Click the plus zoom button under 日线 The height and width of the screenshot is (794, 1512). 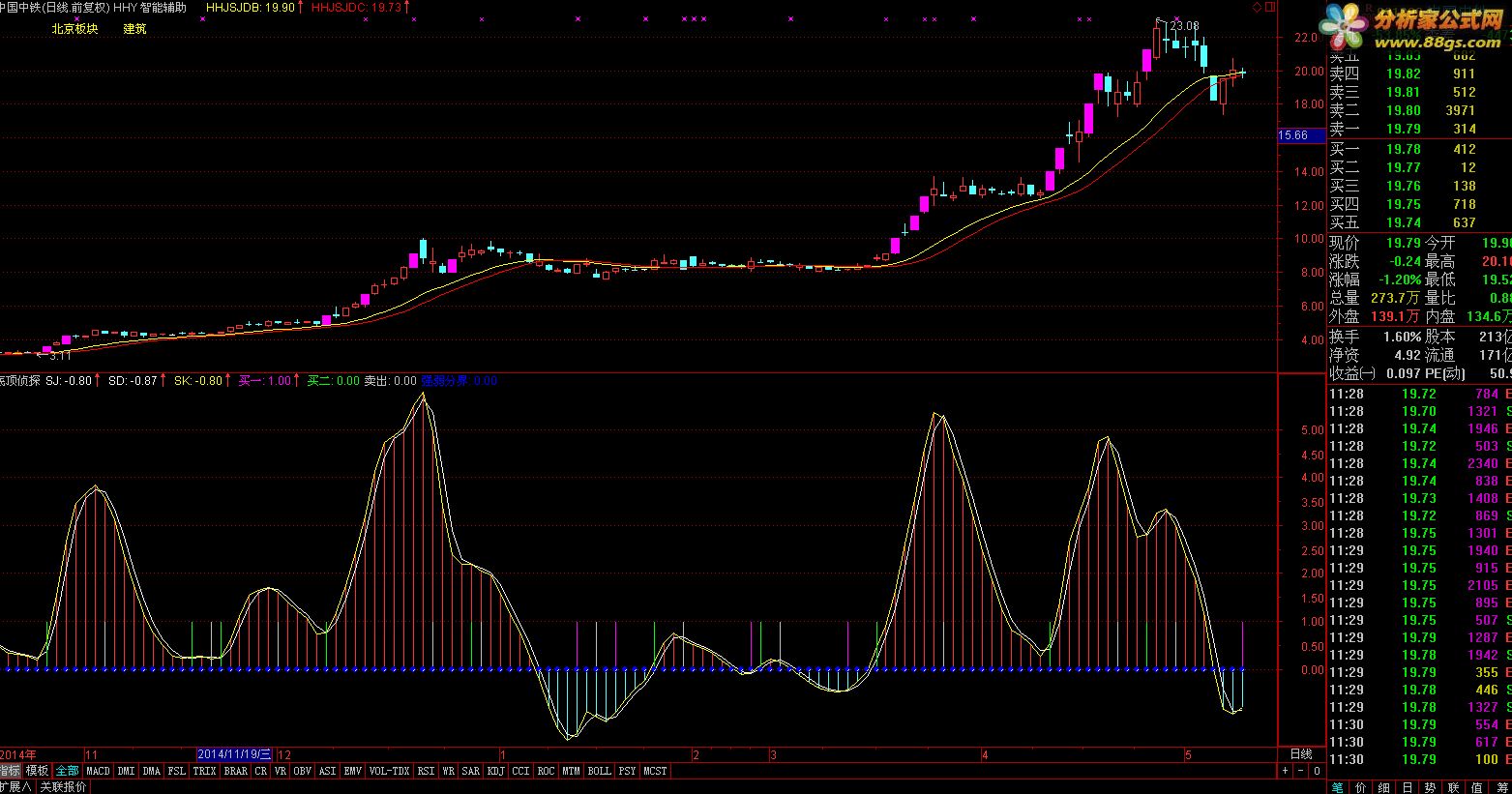(1285, 771)
